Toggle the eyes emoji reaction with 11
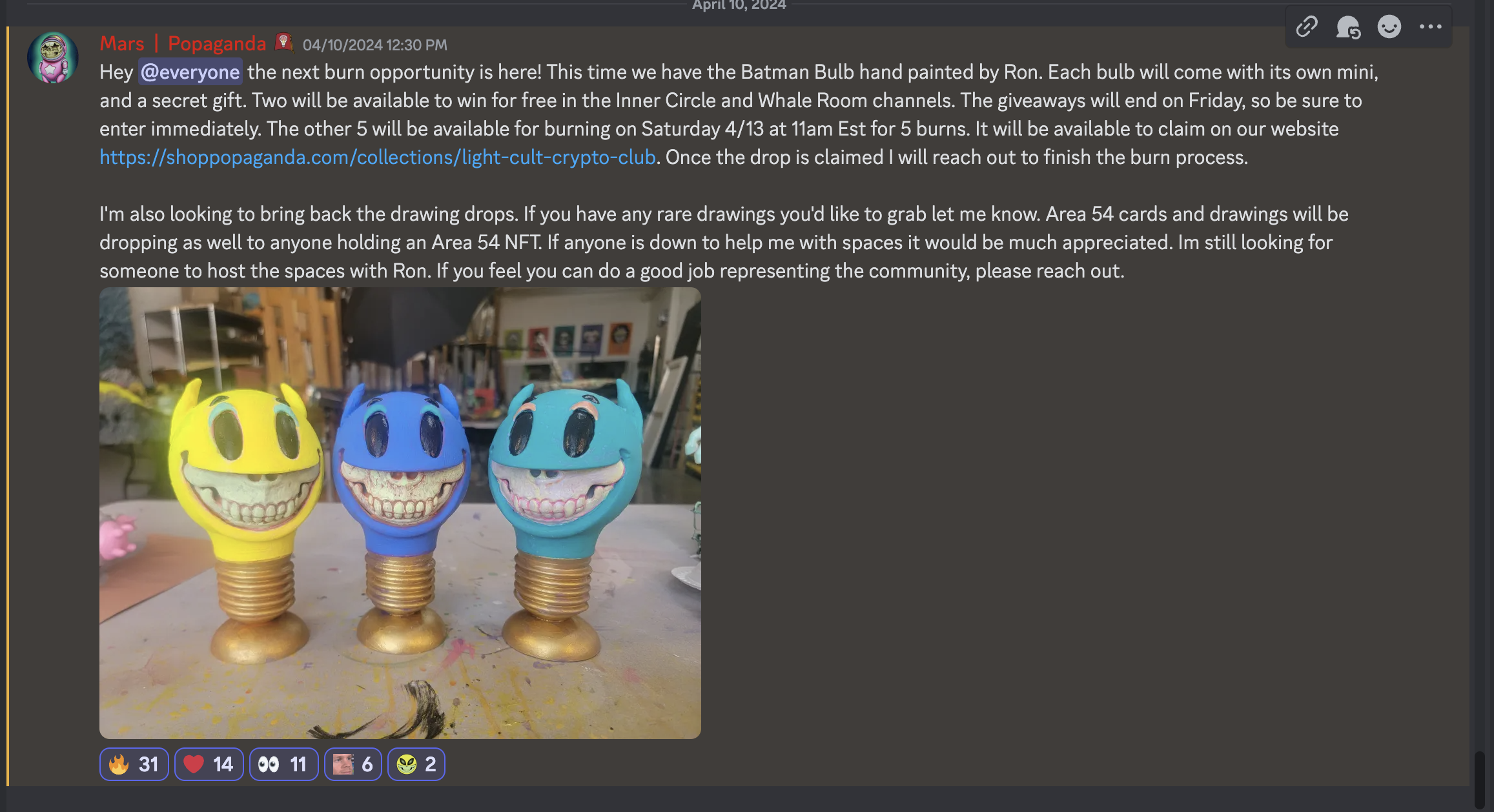Screen dimensions: 1494x812 284,764
